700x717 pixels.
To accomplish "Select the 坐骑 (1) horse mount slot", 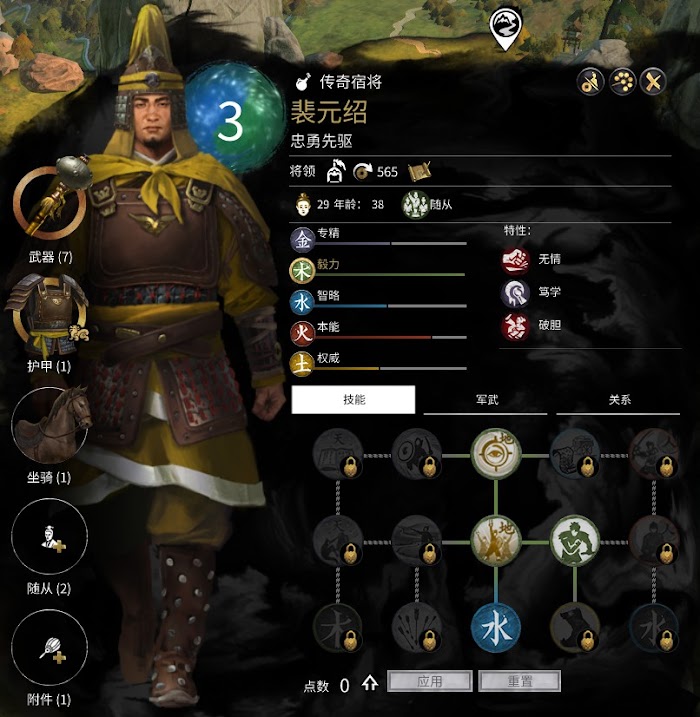I will click(x=50, y=425).
